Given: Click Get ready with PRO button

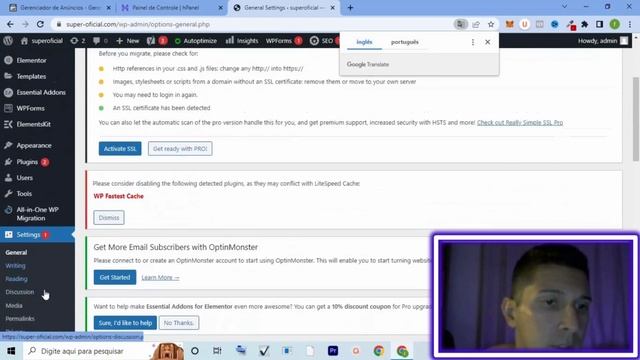Looking at the screenshot, I should pos(180,149).
